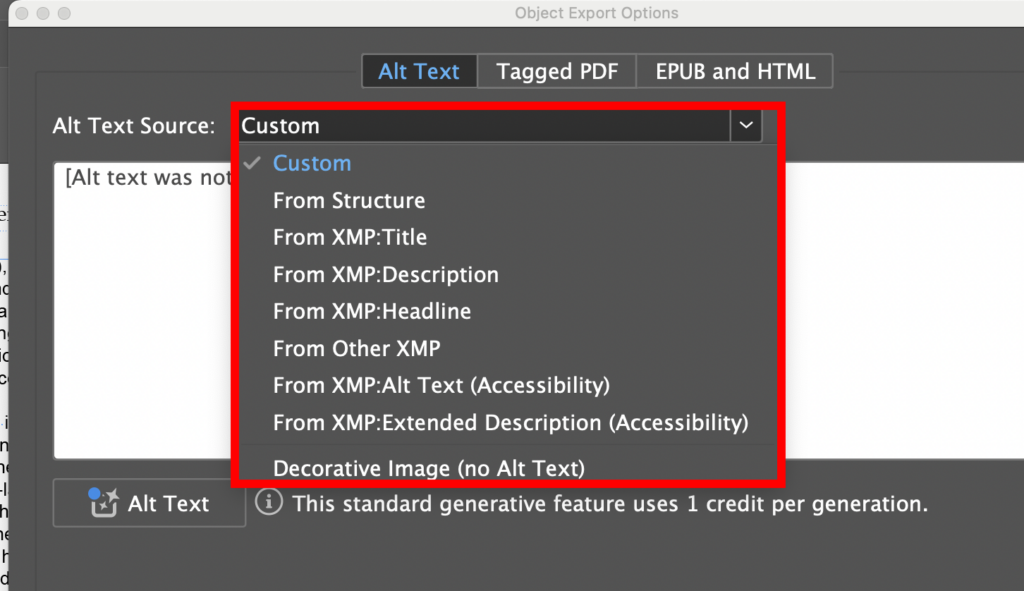
Task: Select From XMP:Headline option
Action: coord(372,311)
